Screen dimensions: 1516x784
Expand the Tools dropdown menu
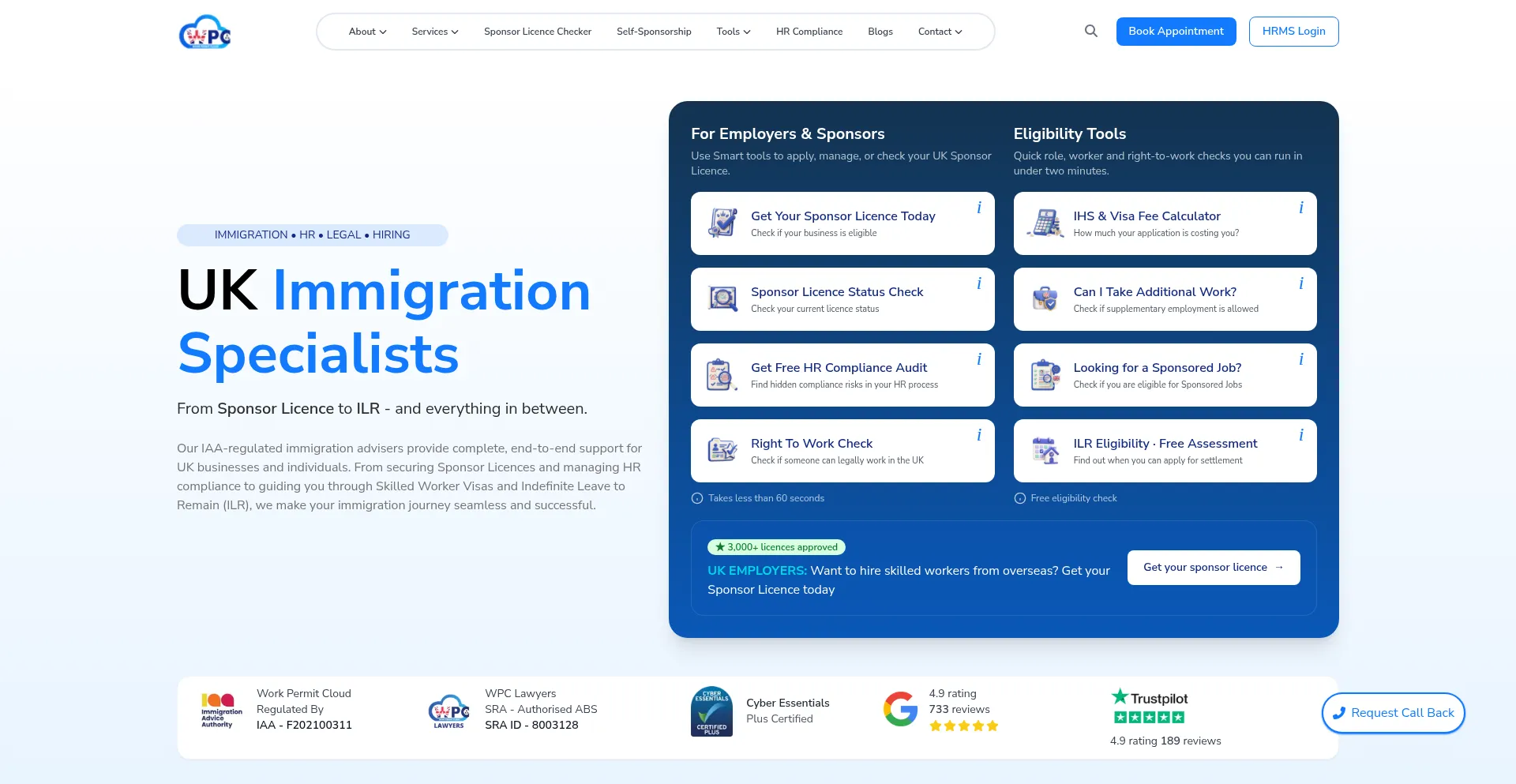734,32
